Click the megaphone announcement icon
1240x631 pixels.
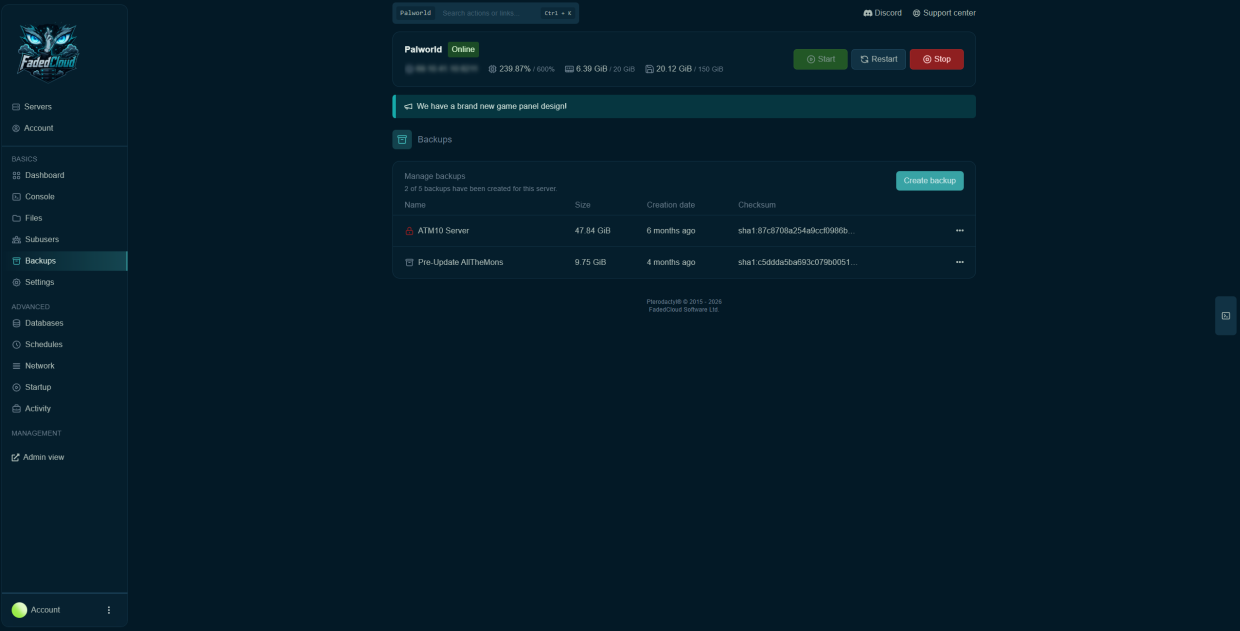[408, 106]
